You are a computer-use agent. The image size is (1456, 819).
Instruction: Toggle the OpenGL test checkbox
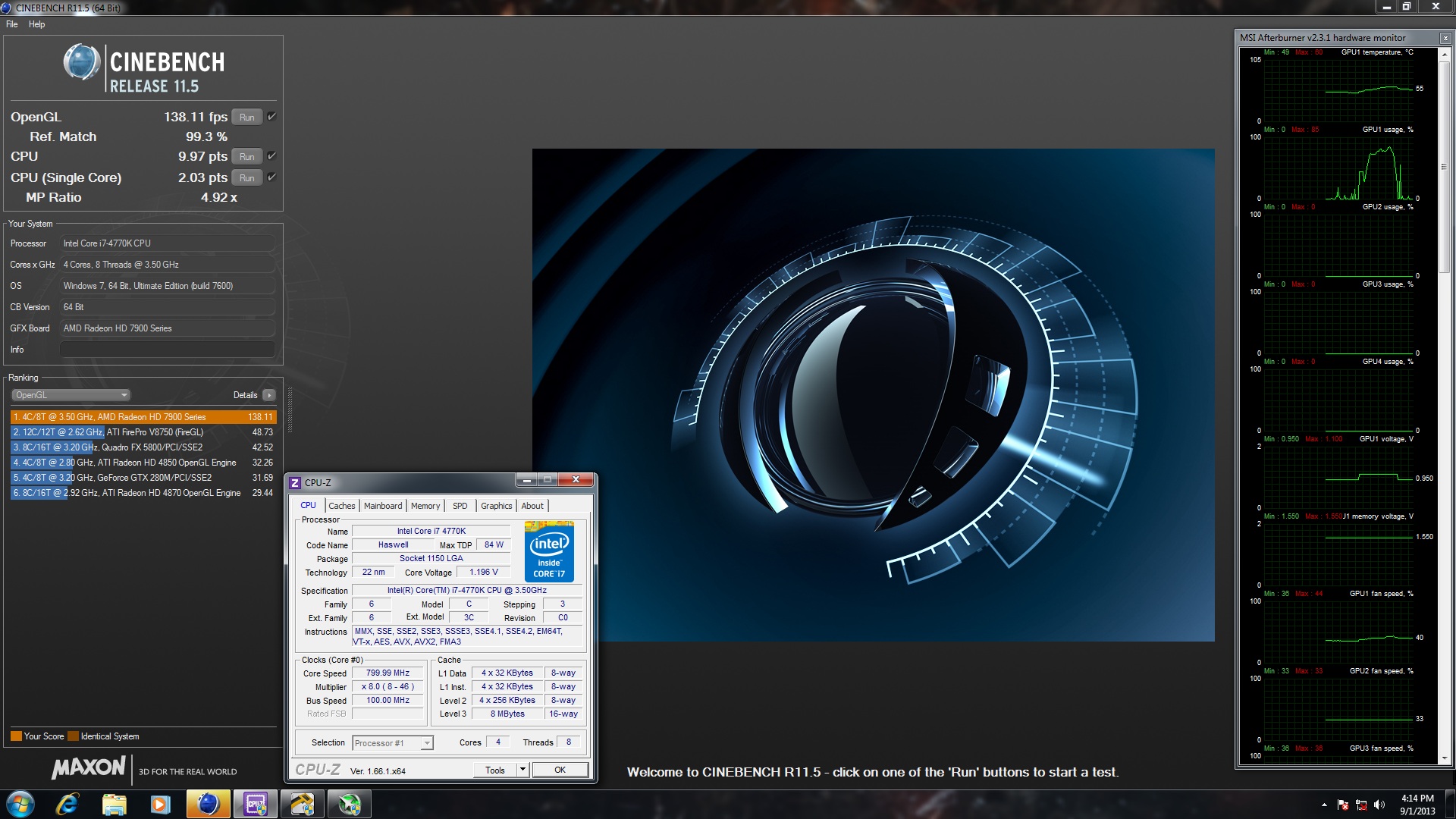pyautogui.click(x=271, y=117)
